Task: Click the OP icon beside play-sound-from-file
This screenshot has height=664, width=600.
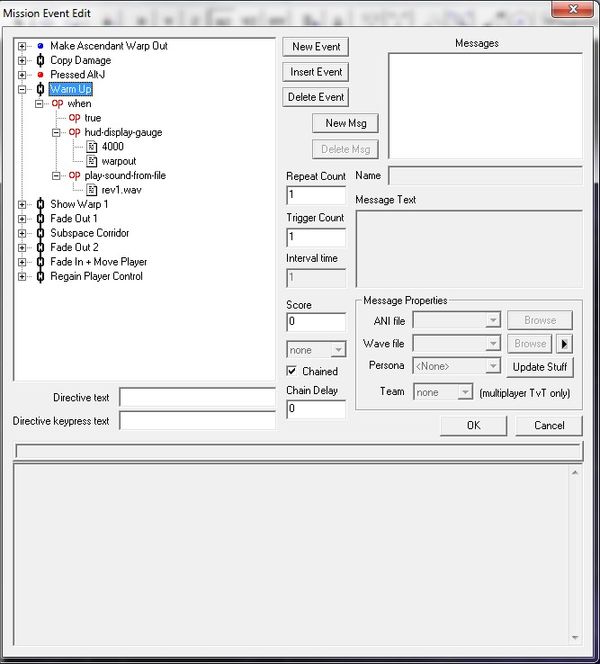Action: pos(75,176)
